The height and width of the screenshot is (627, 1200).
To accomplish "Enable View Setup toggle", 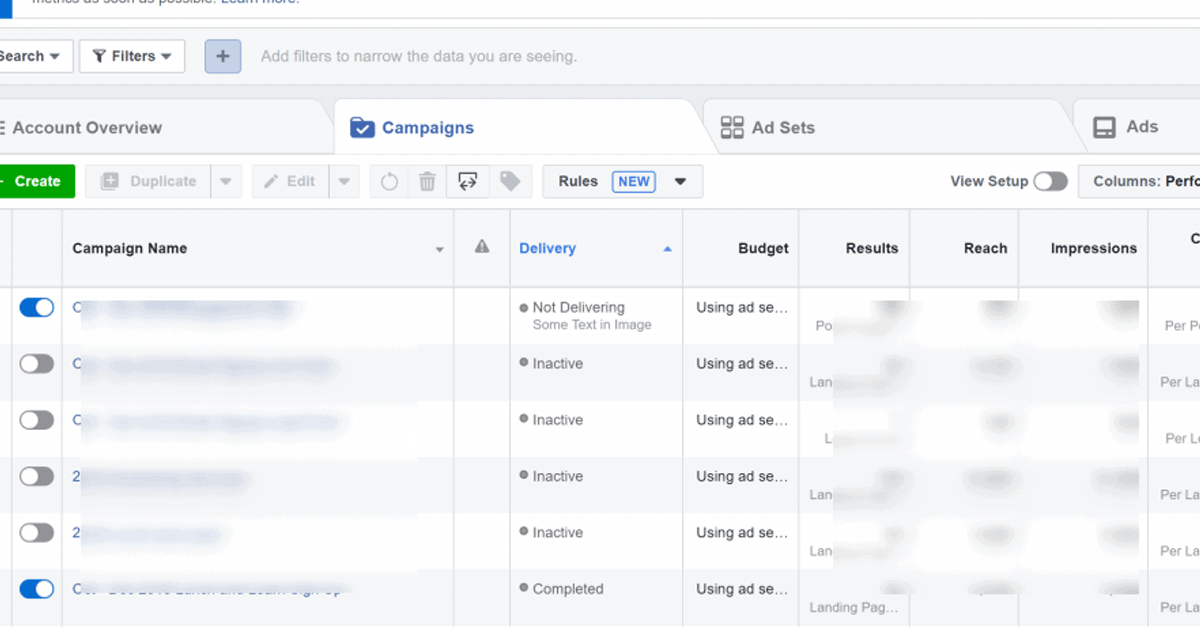I will (x=1050, y=182).
